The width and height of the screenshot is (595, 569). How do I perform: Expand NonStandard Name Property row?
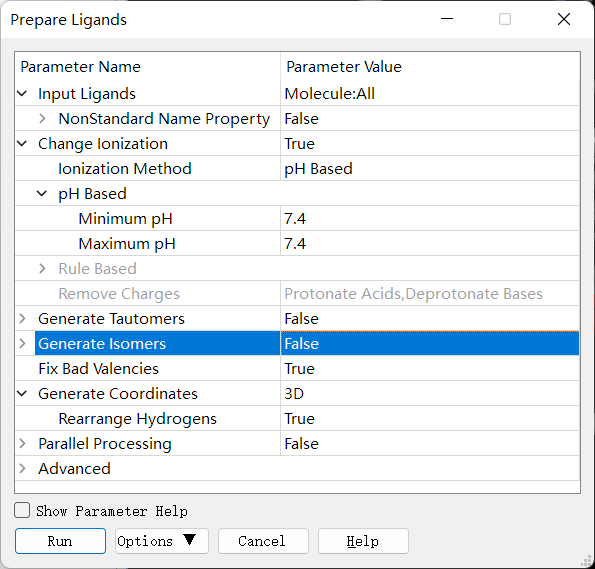(42, 118)
